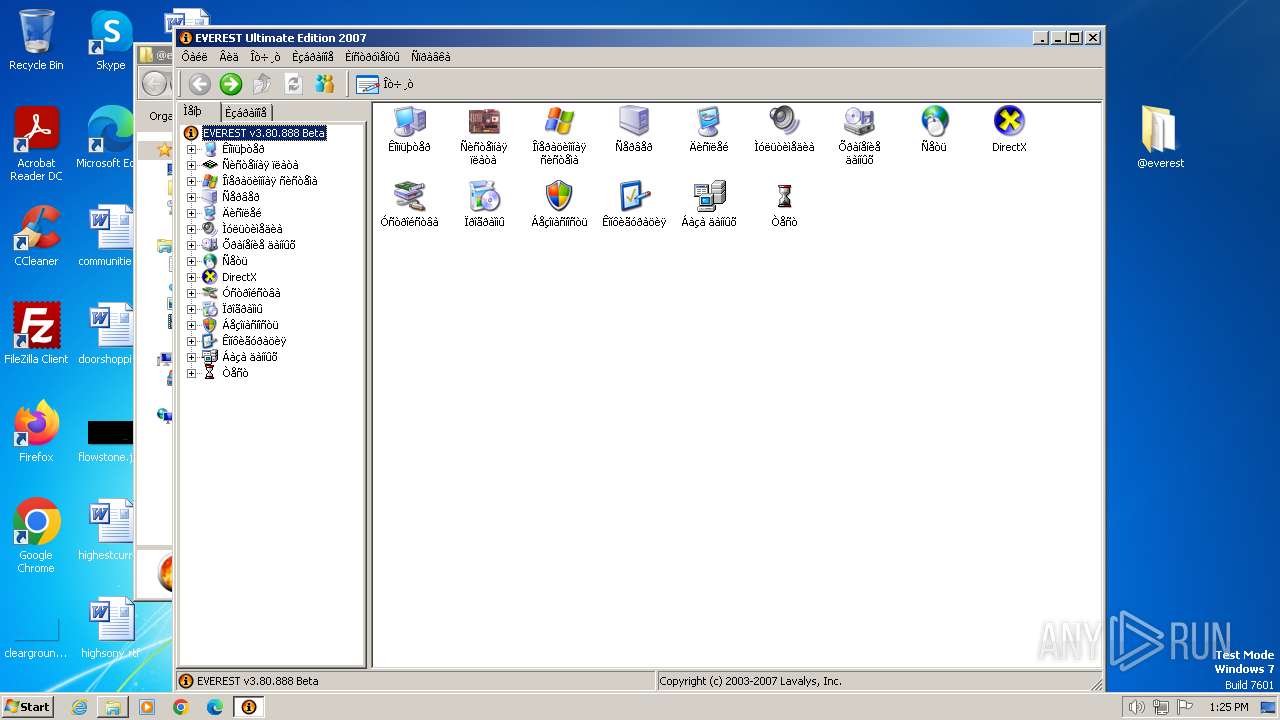Select the highsony.rtf desktop document
Viewport: 1280px width, 720px height.
110,628
